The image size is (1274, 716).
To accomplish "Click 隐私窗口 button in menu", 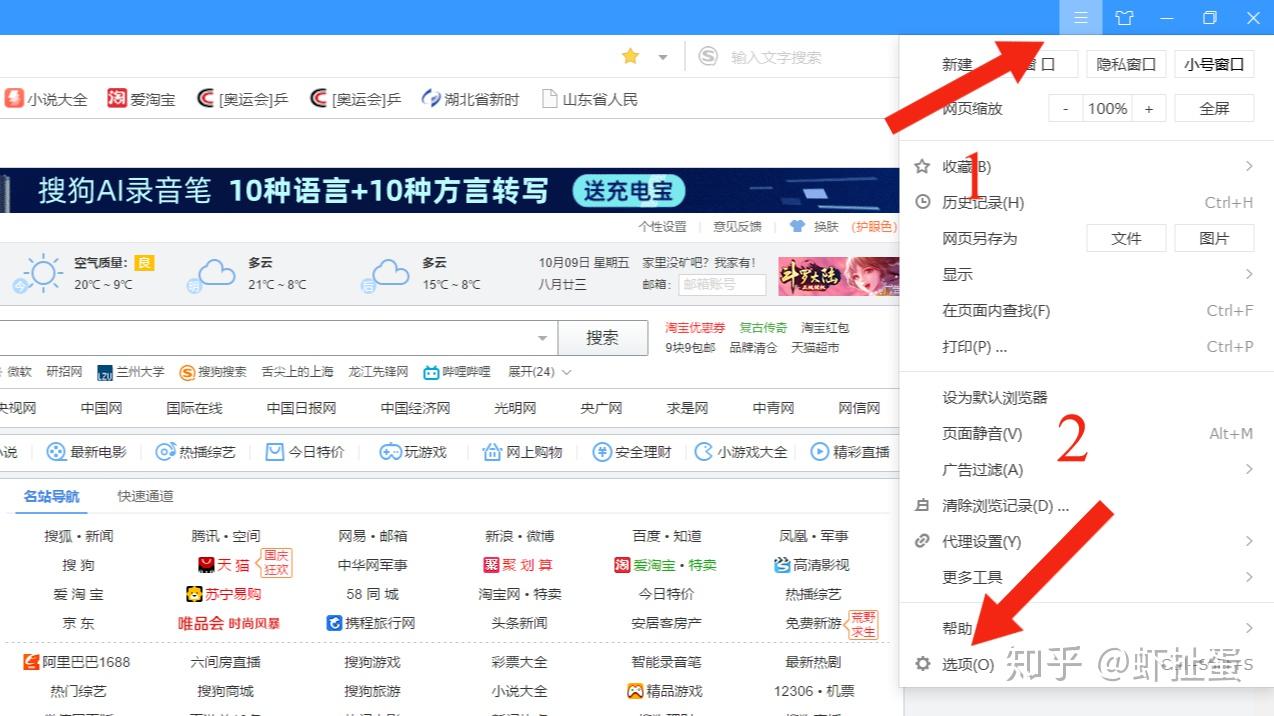I will [1126, 64].
